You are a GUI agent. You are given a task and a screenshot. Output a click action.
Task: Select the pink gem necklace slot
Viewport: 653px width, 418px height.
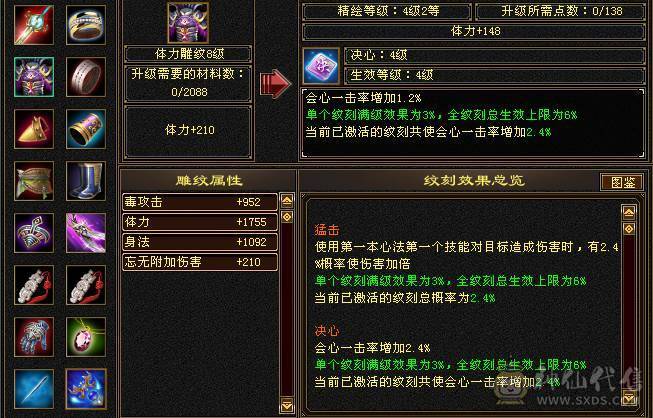tap(86, 337)
